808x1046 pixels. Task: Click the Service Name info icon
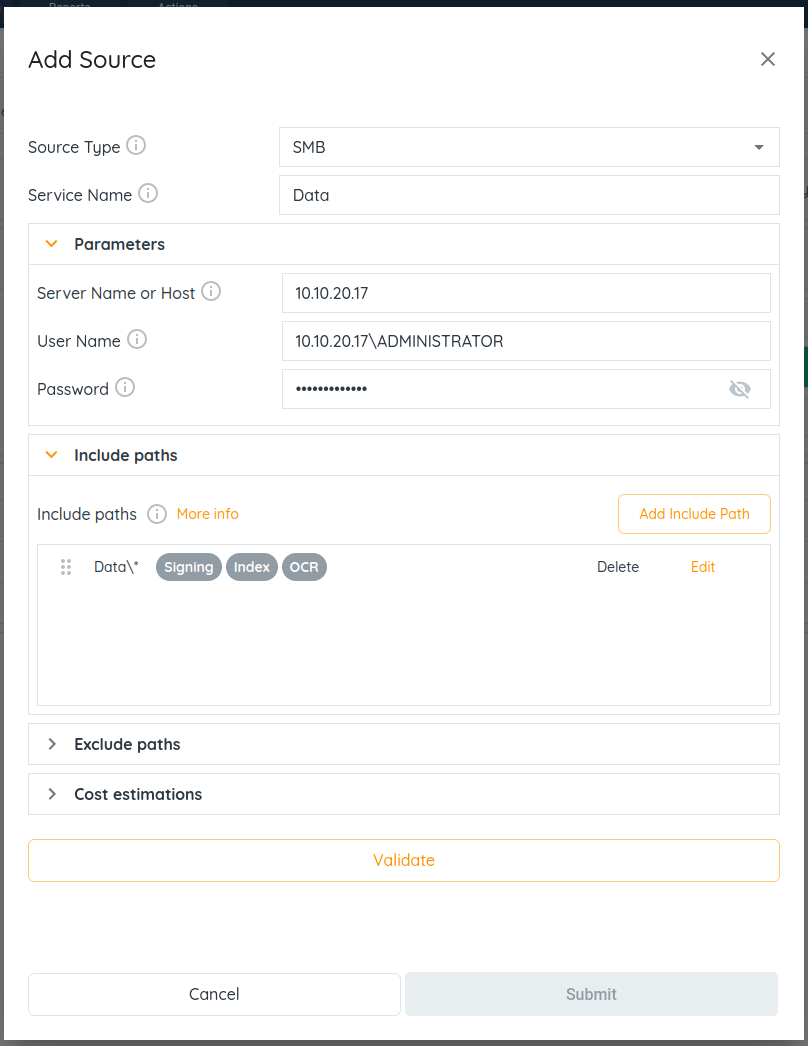pos(148,194)
